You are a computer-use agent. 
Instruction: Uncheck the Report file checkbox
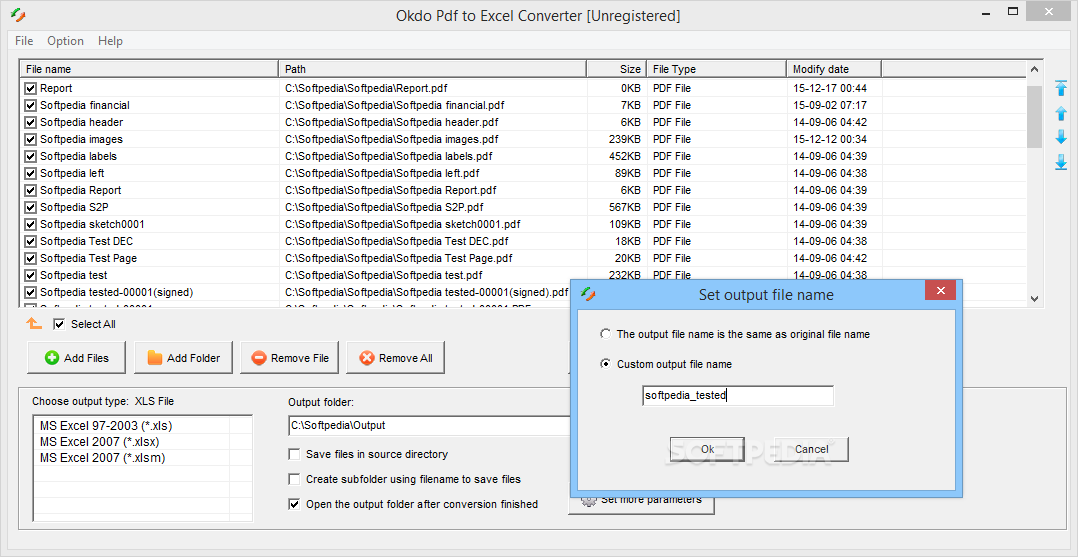coord(30,88)
